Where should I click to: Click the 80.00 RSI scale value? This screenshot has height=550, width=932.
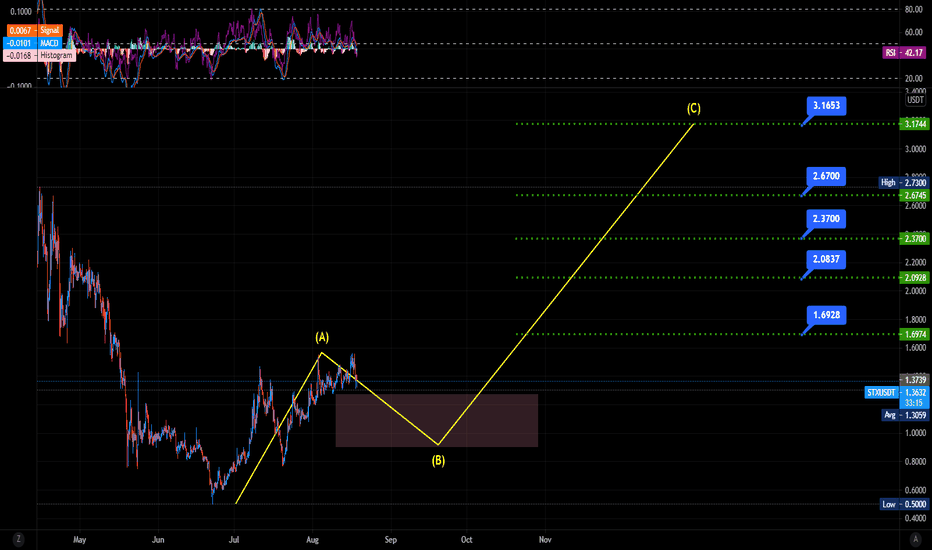[x=914, y=10]
